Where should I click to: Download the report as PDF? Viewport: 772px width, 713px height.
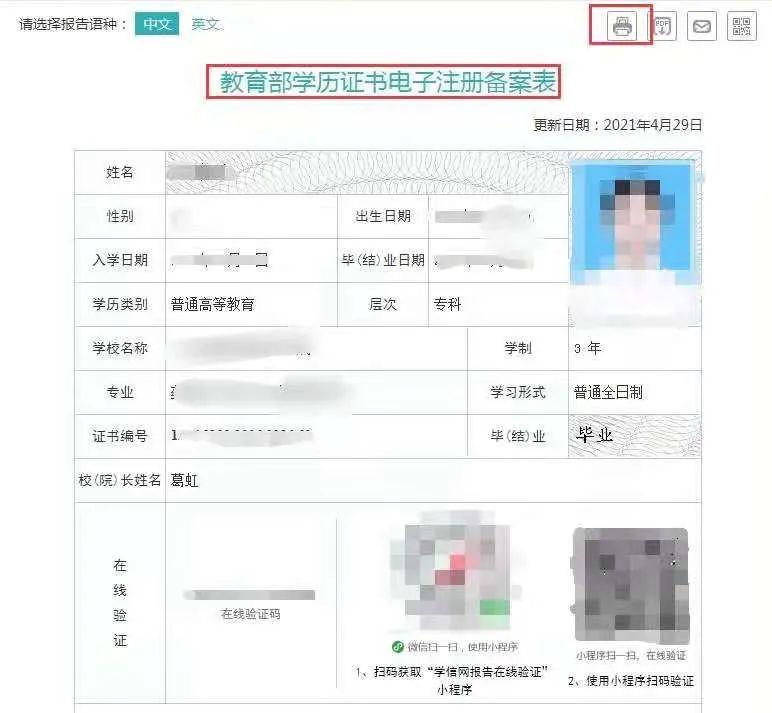[662, 26]
